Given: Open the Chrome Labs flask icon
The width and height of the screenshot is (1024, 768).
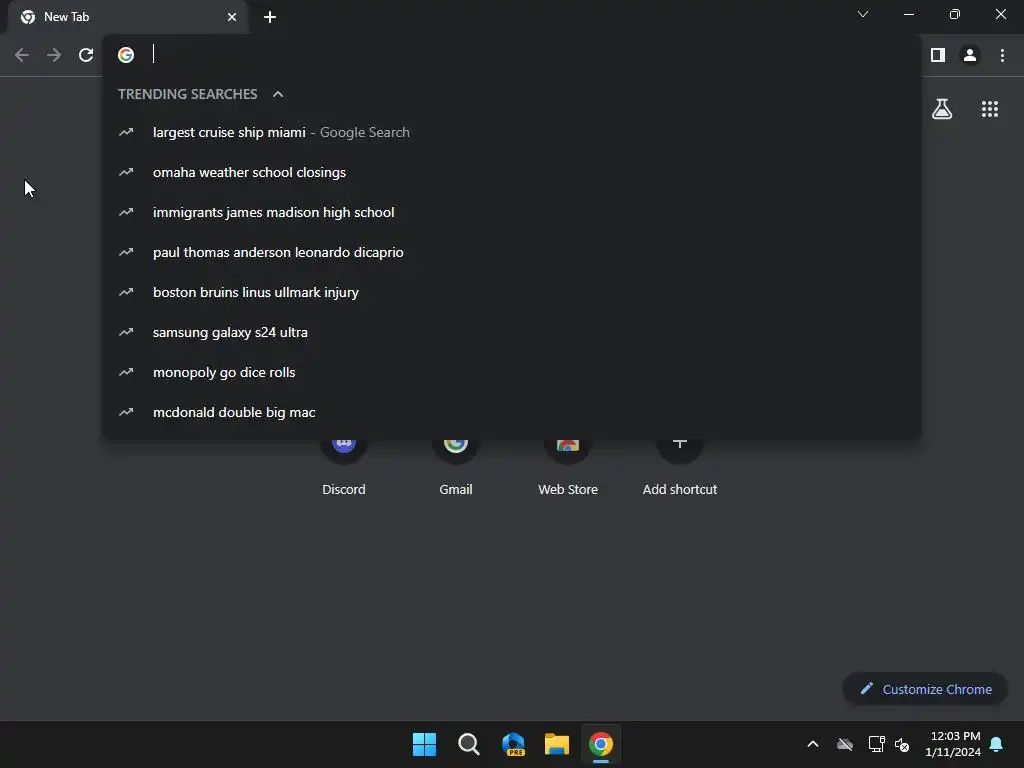Looking at the screenshot, I should (942, 109).
